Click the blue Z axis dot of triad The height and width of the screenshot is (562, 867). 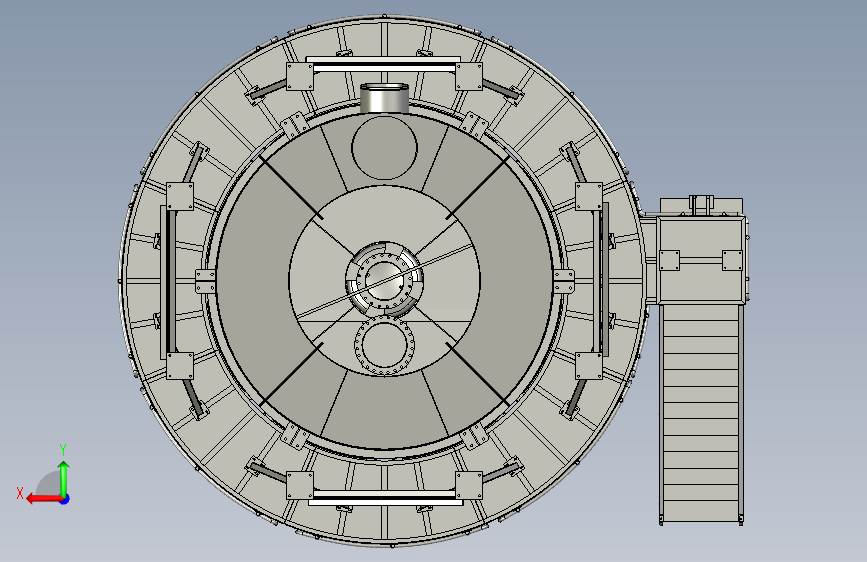65,499
